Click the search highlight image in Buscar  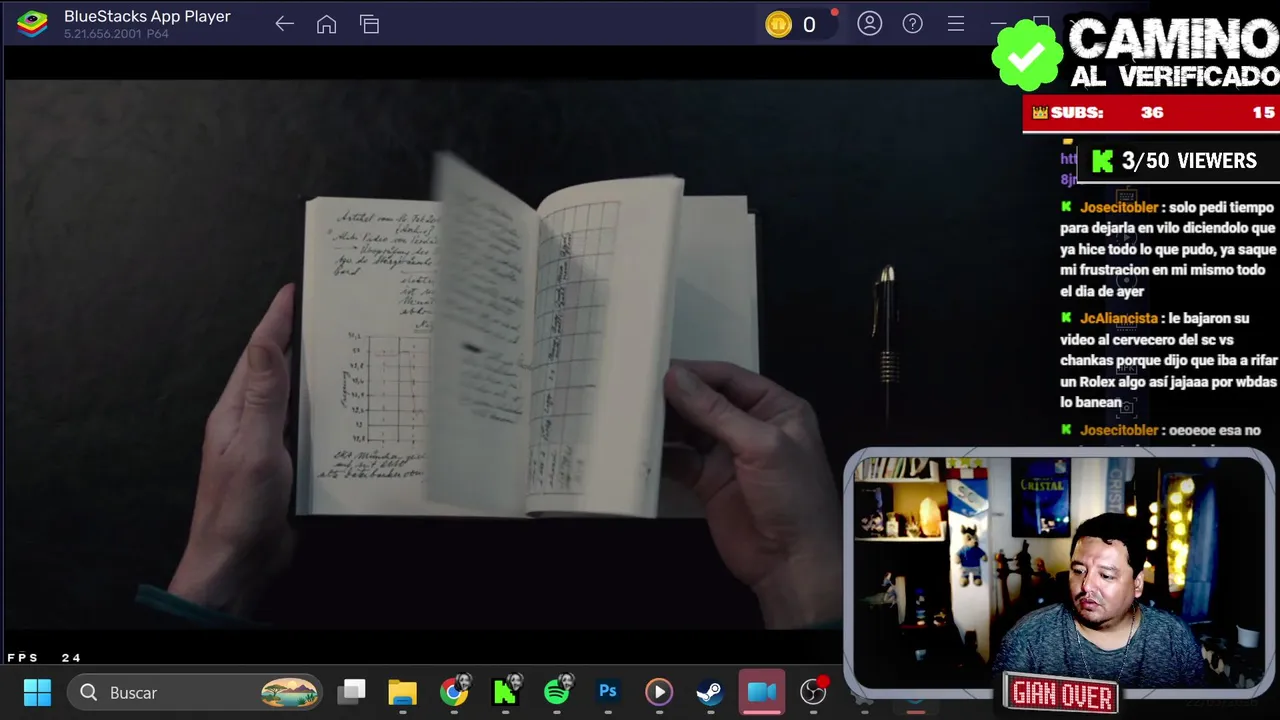point(290,692)
